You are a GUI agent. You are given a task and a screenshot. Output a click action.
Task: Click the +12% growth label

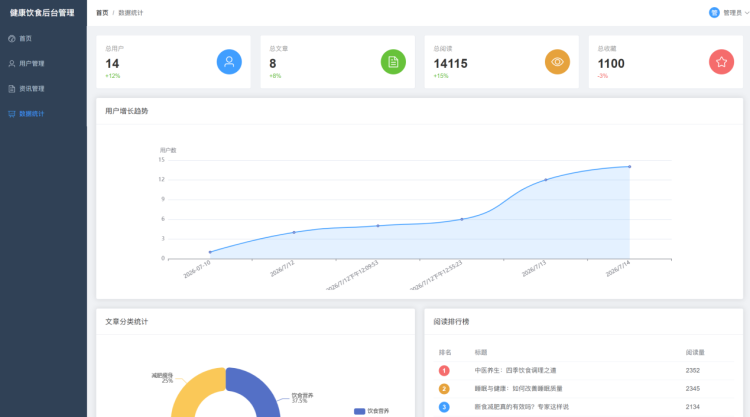coord(113,76)
